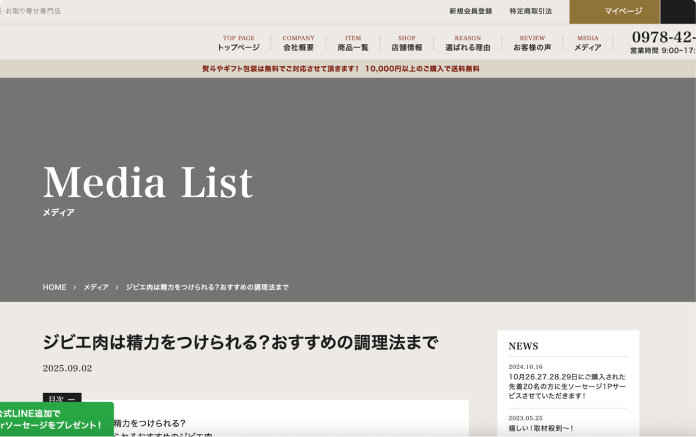Open the 嬉しい!取材殺到 news item
Screen dimensions: 696x437
tap(540, 428)
